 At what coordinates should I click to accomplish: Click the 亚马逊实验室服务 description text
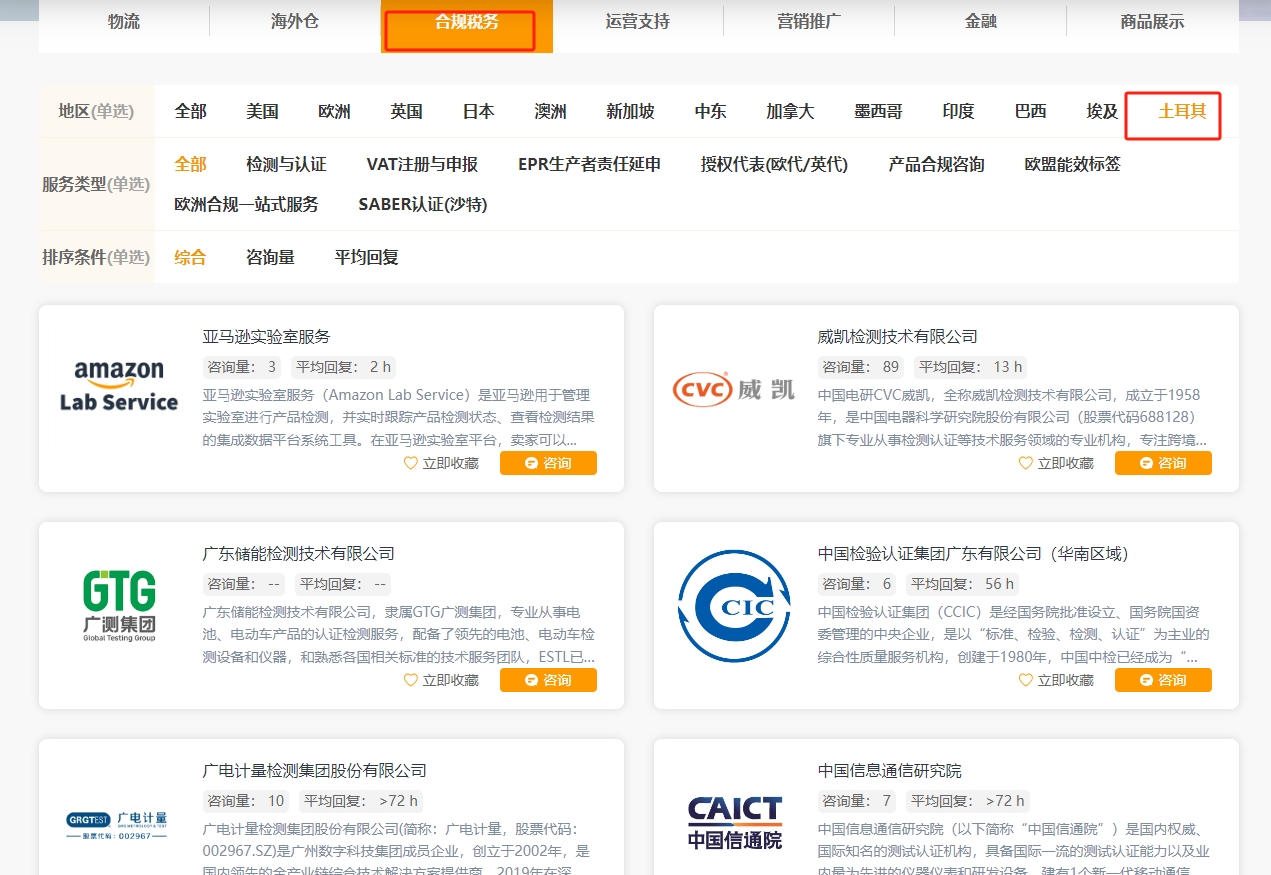tap(397, 417)
